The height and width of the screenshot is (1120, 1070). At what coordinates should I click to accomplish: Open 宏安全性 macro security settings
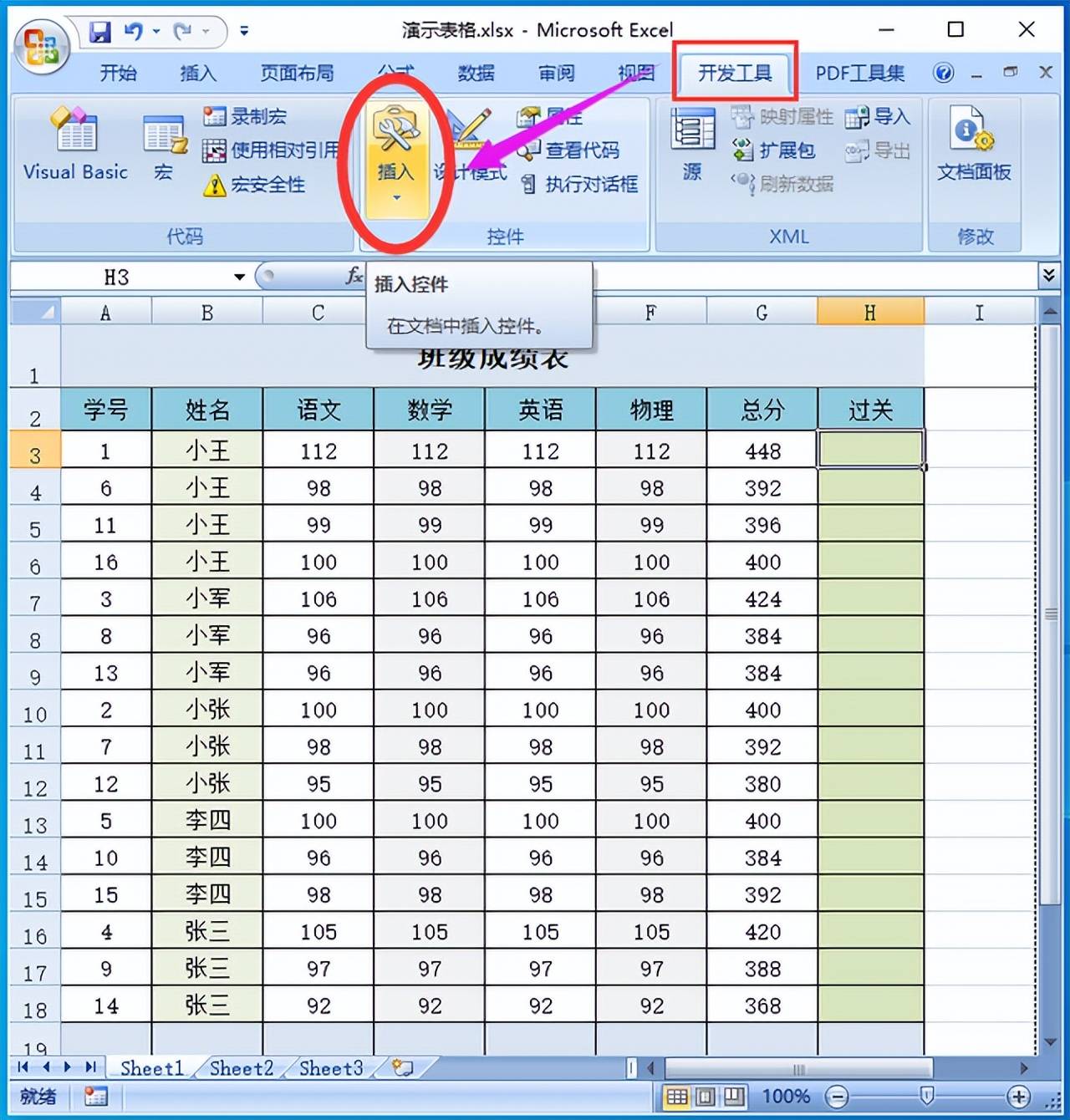tap(256, 185)
